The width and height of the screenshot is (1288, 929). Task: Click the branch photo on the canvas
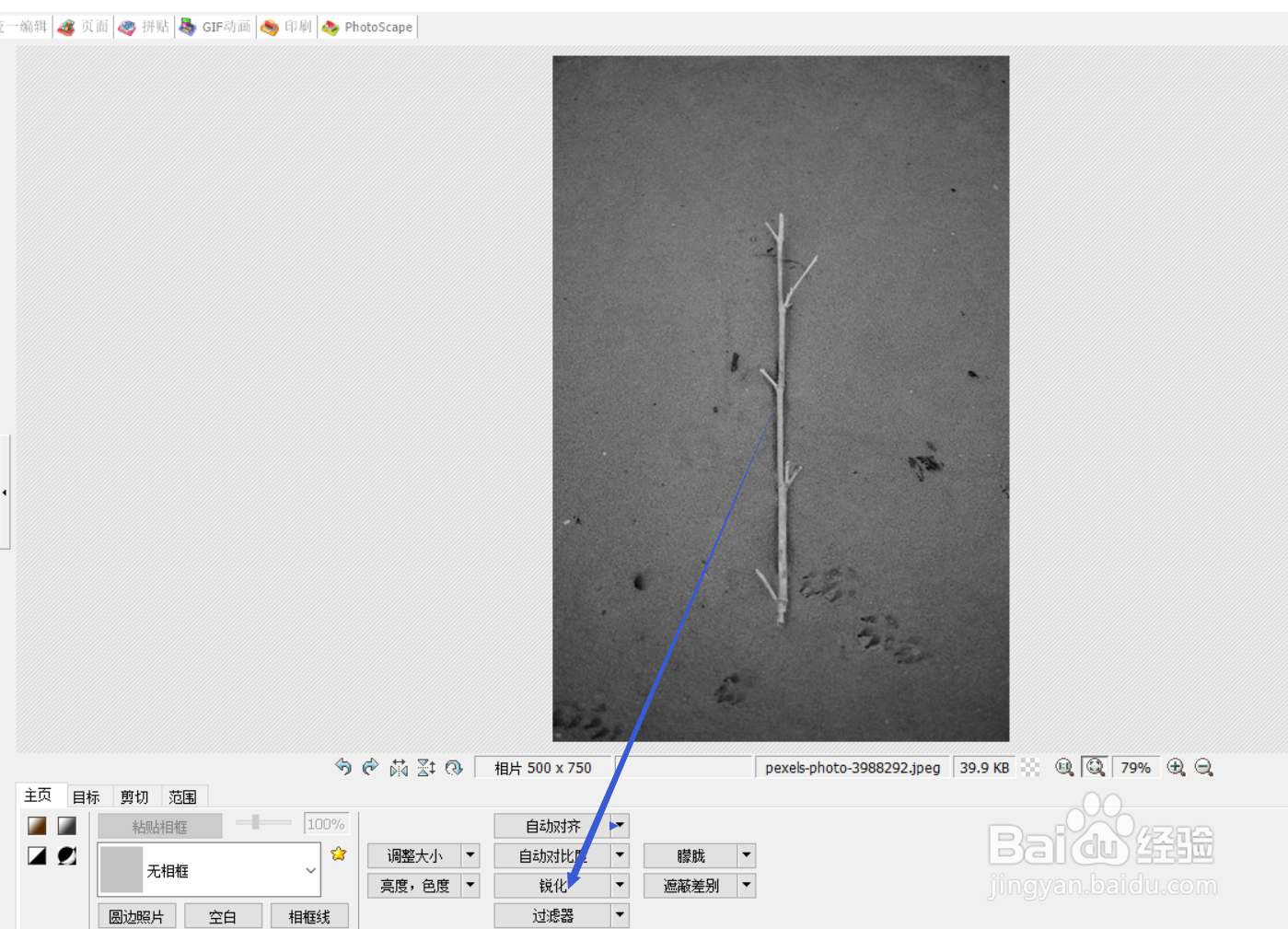(x=781, y=399)
